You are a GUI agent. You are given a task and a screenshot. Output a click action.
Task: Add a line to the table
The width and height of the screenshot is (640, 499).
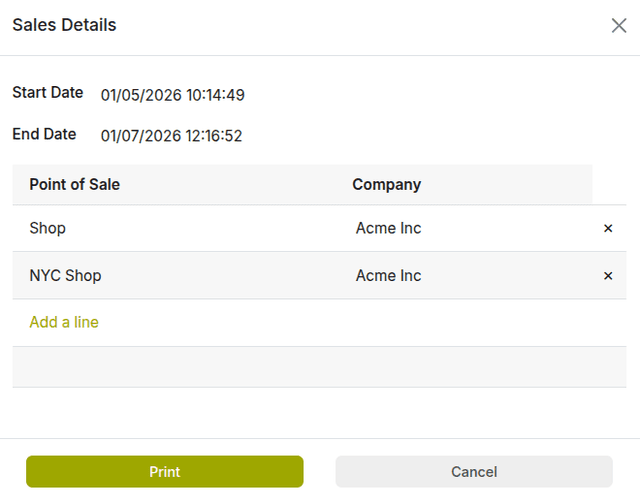tap(64, 322)
